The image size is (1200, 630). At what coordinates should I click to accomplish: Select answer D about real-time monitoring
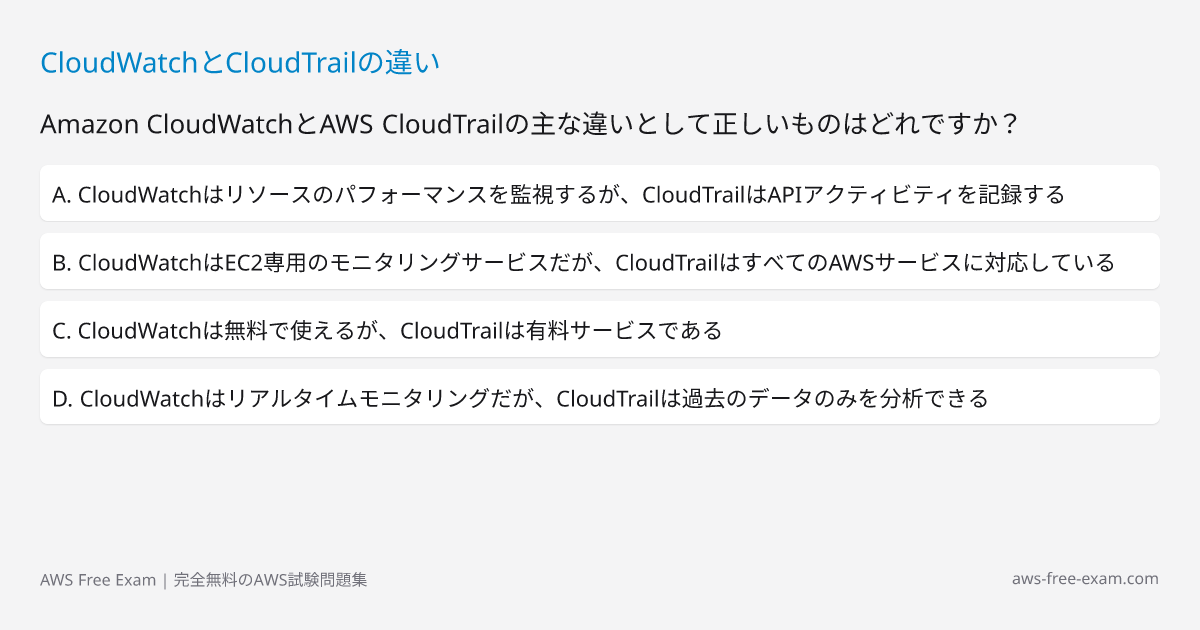pyautogui.click(x=600, y=397)
